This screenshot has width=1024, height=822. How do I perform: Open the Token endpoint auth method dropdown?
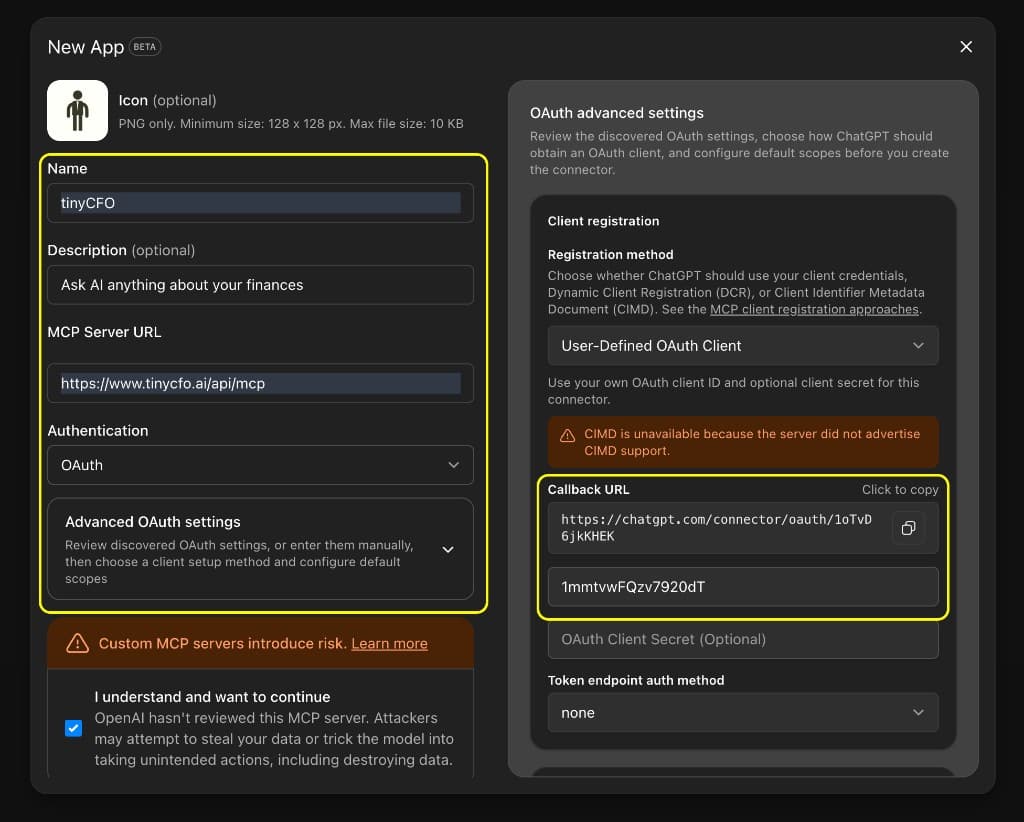[743, 712]
